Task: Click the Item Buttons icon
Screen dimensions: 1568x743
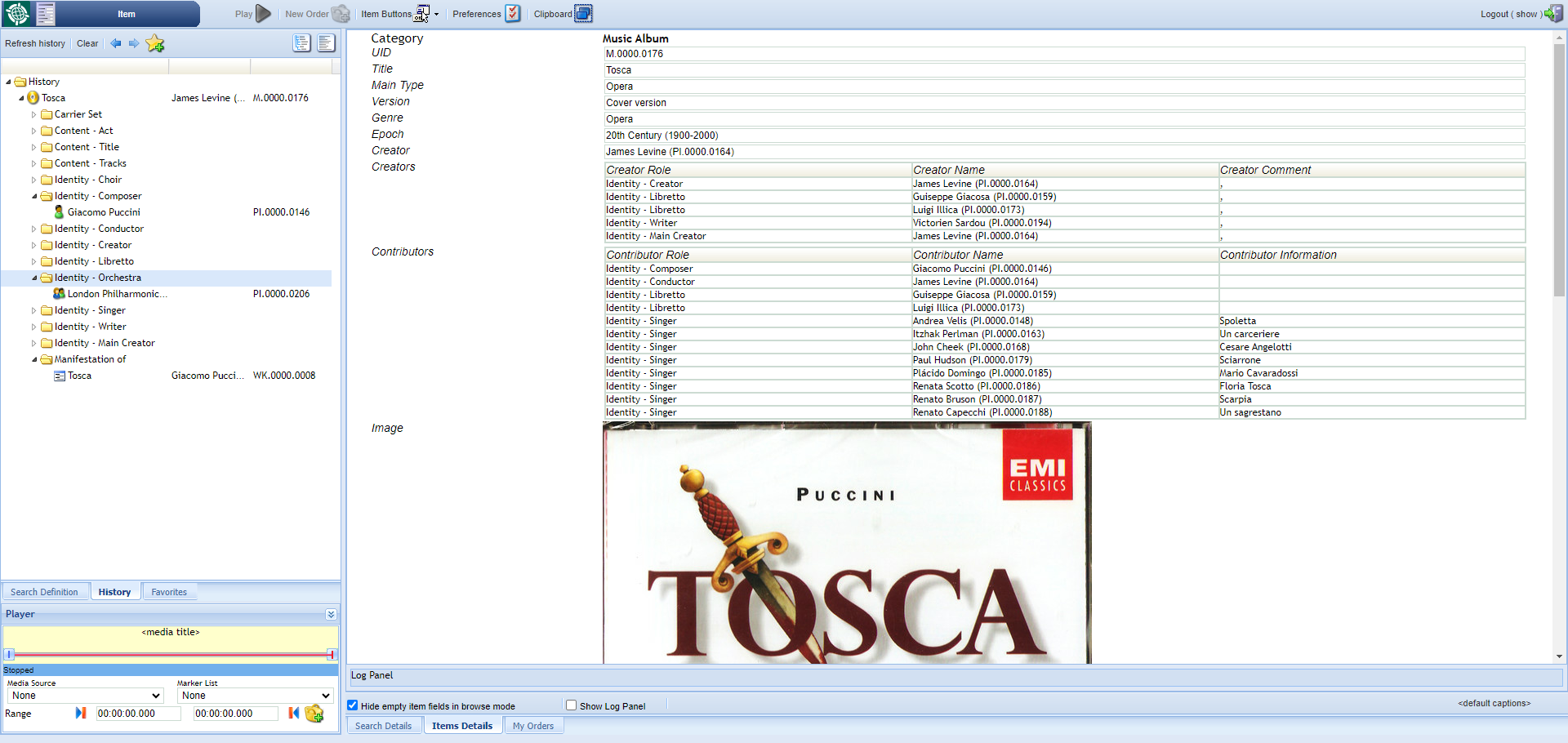Action: click(x=422, y=14)
